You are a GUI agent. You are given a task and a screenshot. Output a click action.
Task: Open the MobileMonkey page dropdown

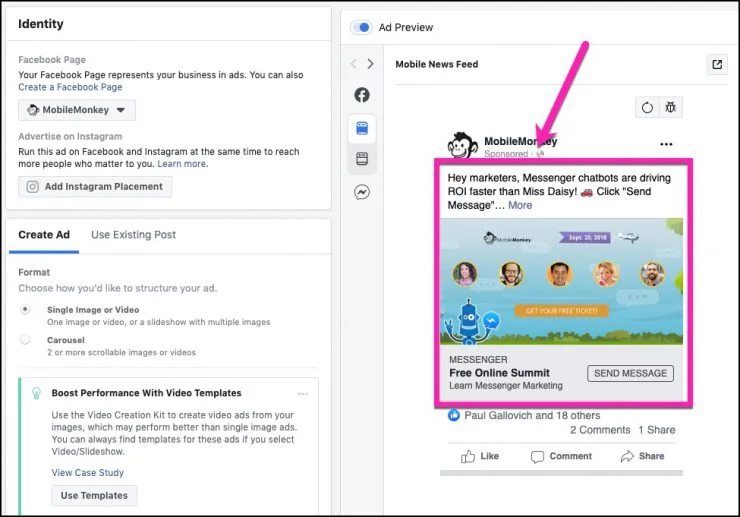pyautogui.click(x=77, y=110)
